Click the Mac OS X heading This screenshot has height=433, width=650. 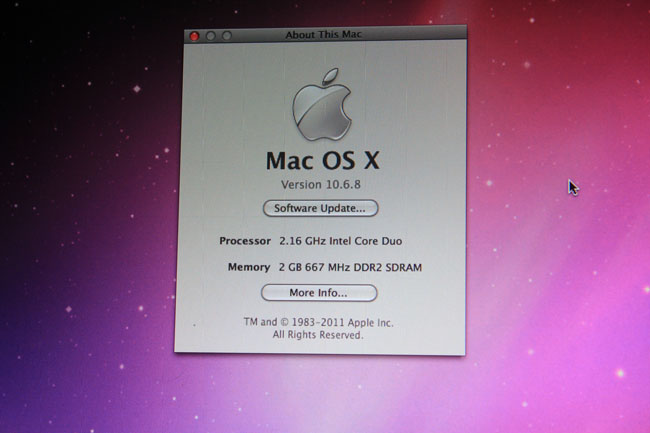pyautogui.click(x=320, y=161)
